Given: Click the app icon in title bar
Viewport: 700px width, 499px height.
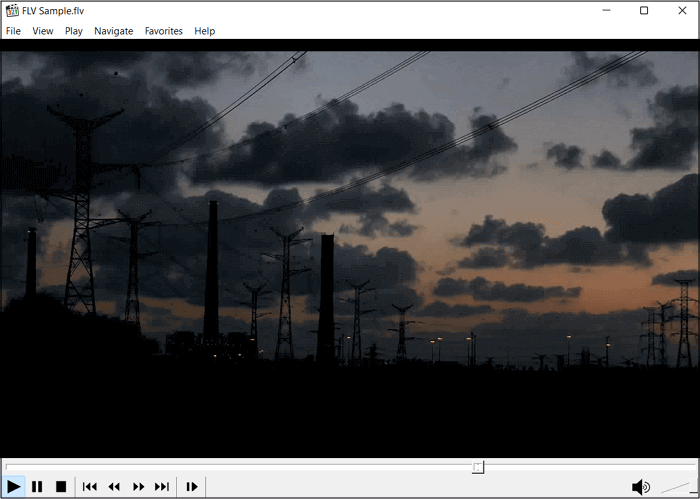Looking at the screenshot, I should [11, 11].
